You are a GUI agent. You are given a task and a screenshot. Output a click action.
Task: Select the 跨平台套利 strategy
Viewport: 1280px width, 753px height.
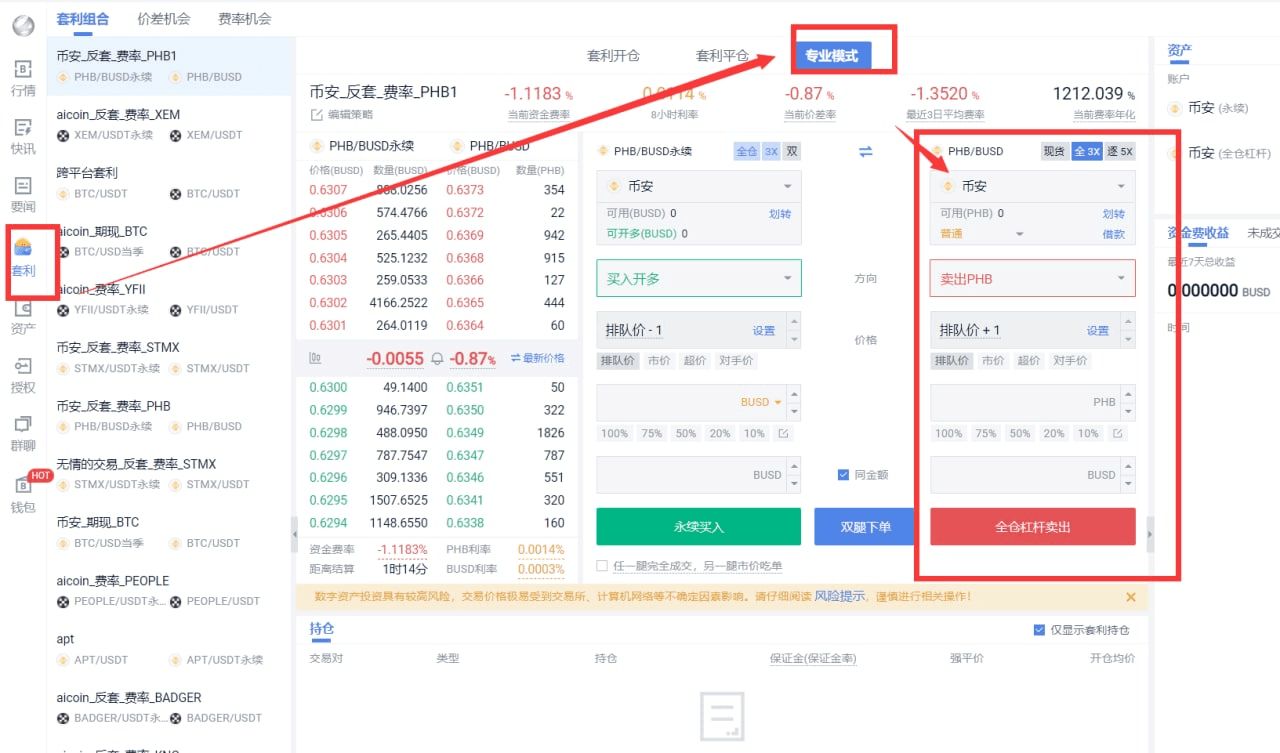170,182
